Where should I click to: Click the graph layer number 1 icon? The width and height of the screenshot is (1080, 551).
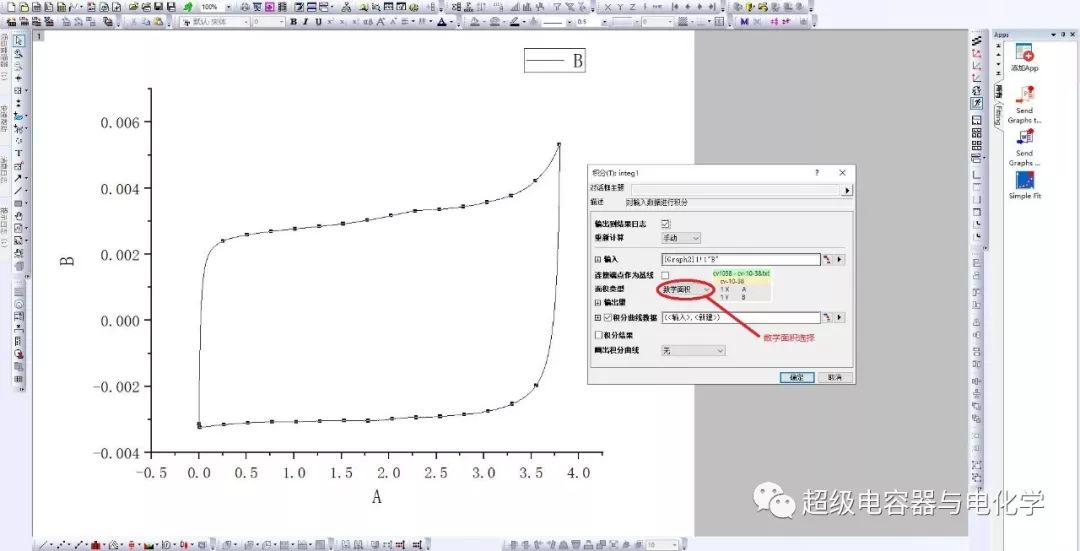click(x=39, y=36)
